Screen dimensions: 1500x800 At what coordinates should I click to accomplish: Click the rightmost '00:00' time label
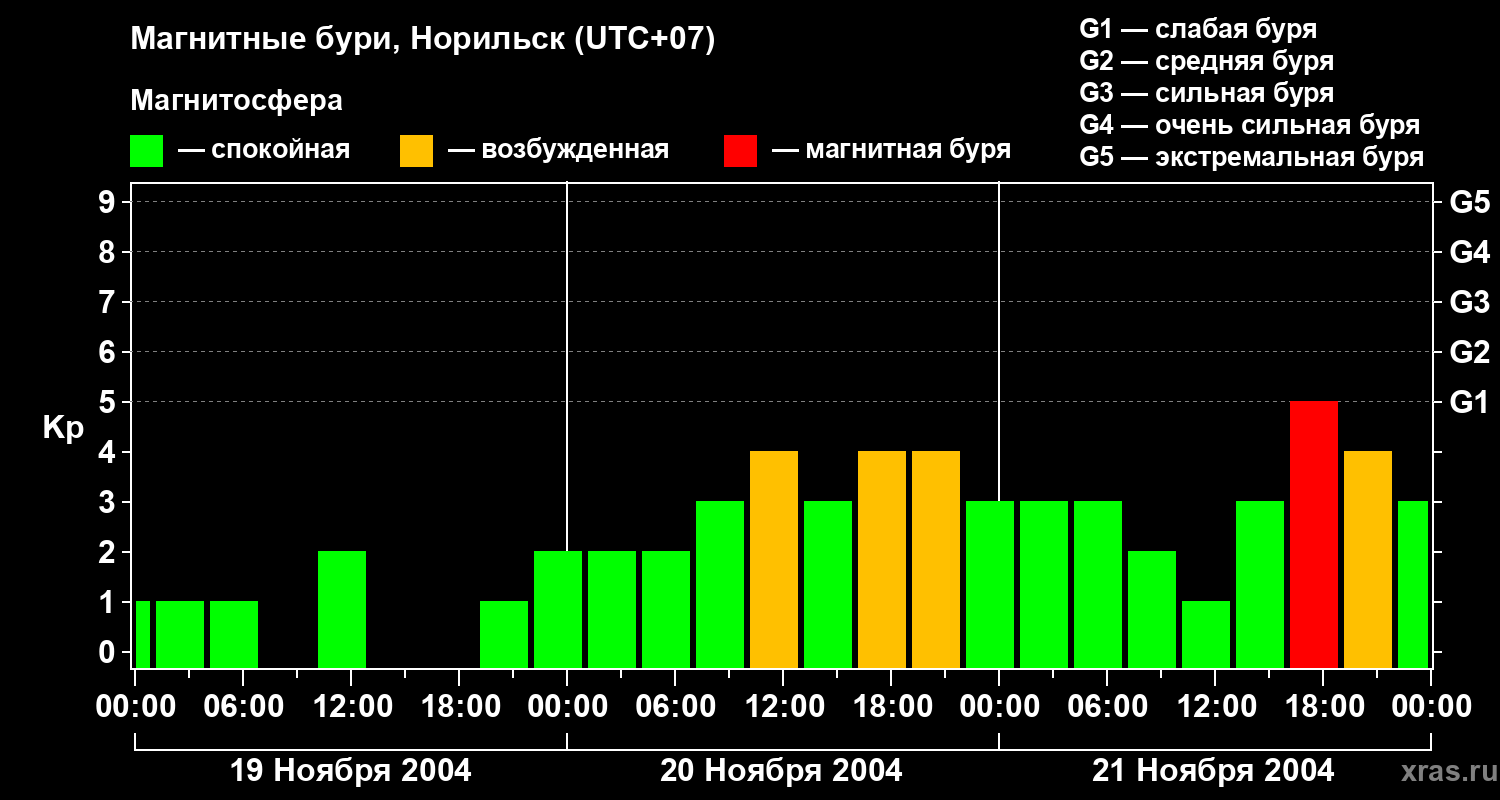point(1431,707)
